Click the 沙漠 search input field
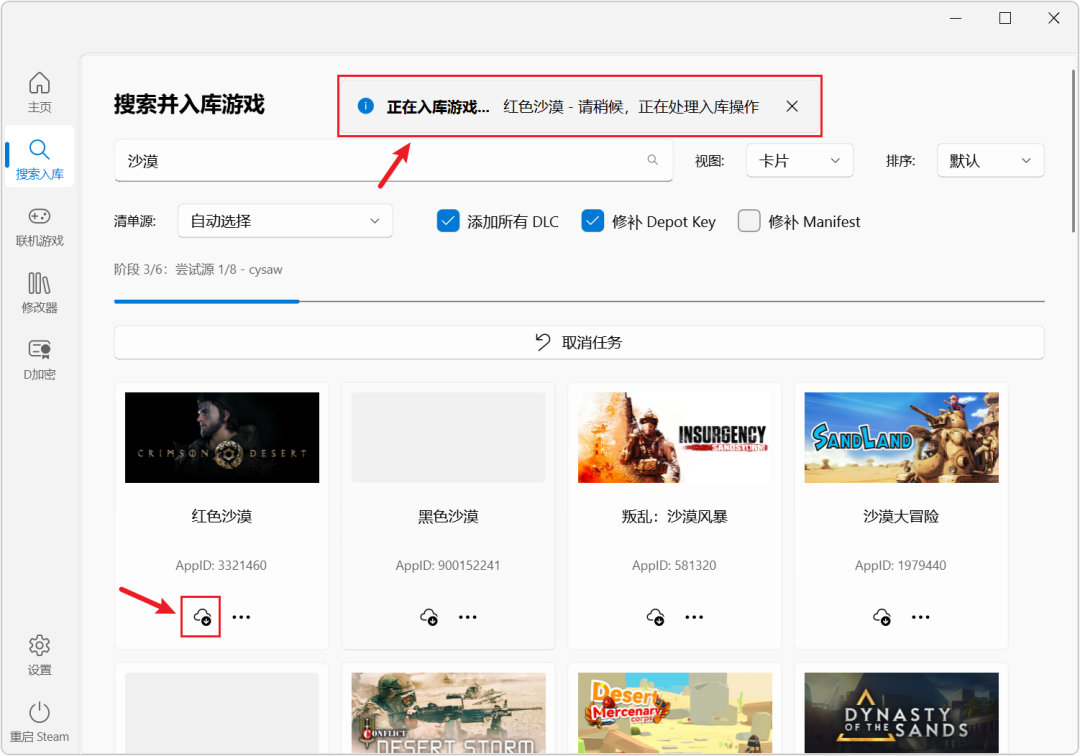Screen dimensions: 1080x756 (393, 160)
